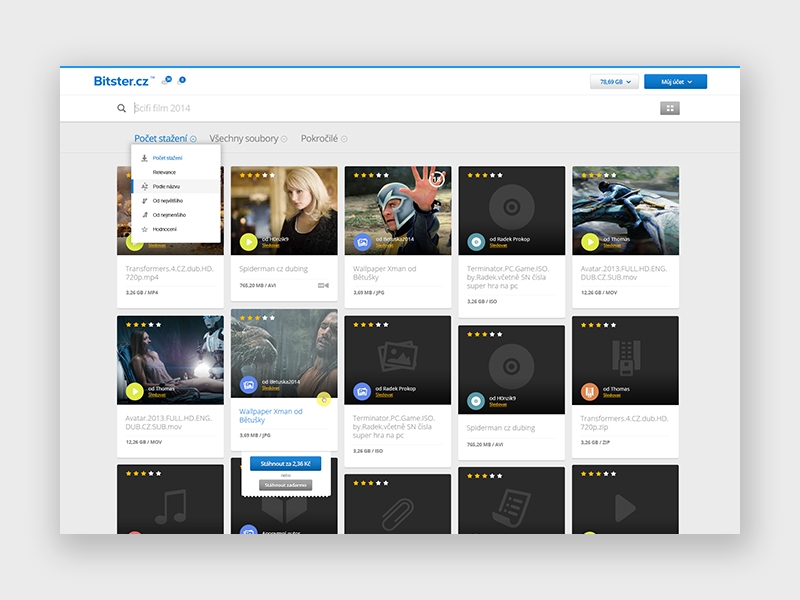This screenshot has width=800, height=600.
Task: Choose Podle názvu in sort menu
Action: (x=166, y=186)
